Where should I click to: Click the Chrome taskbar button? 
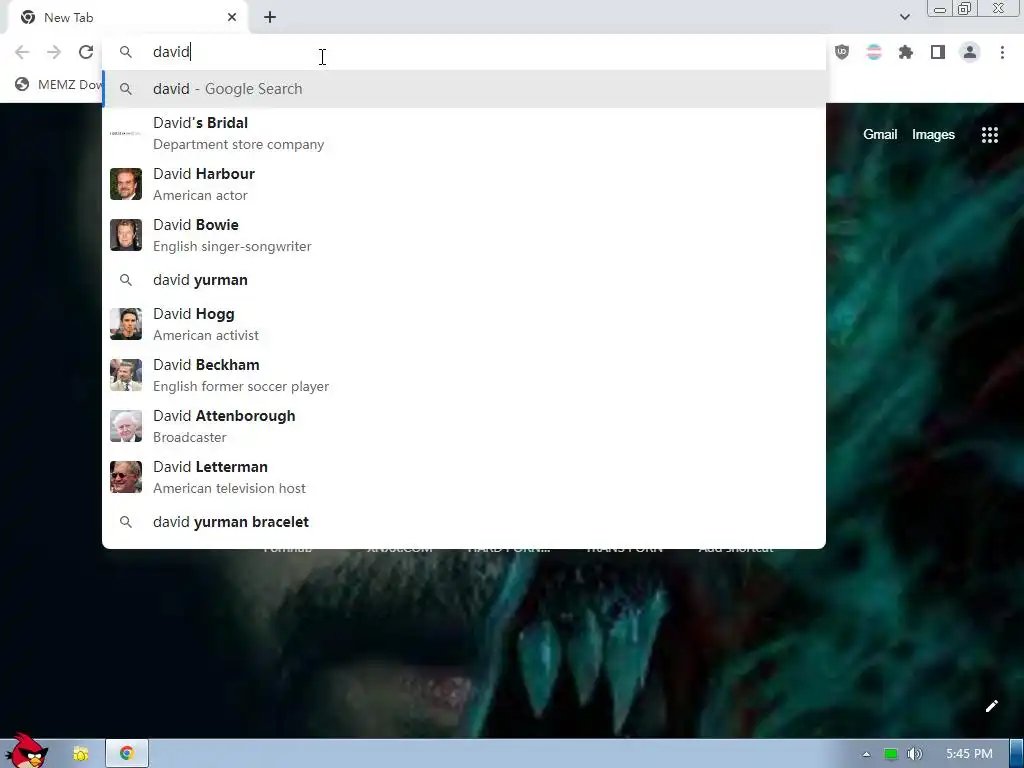coord(127,754)
